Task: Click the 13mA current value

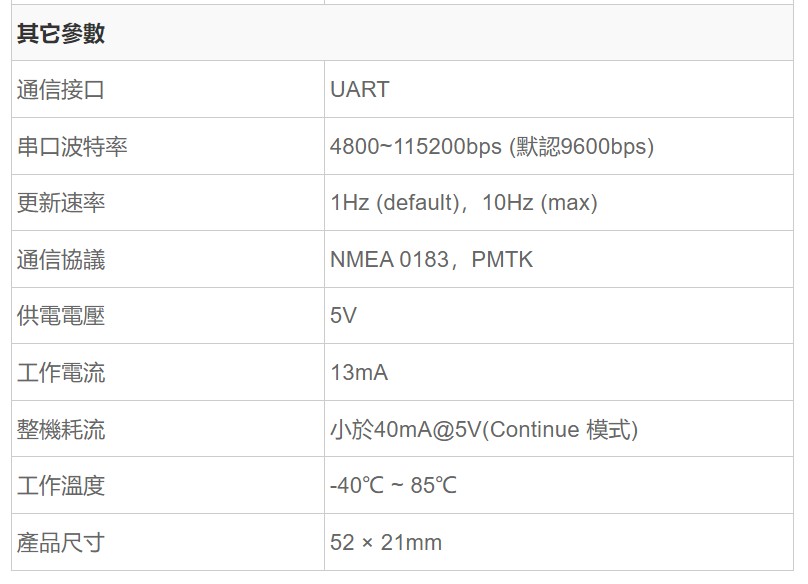Action: 359,372
